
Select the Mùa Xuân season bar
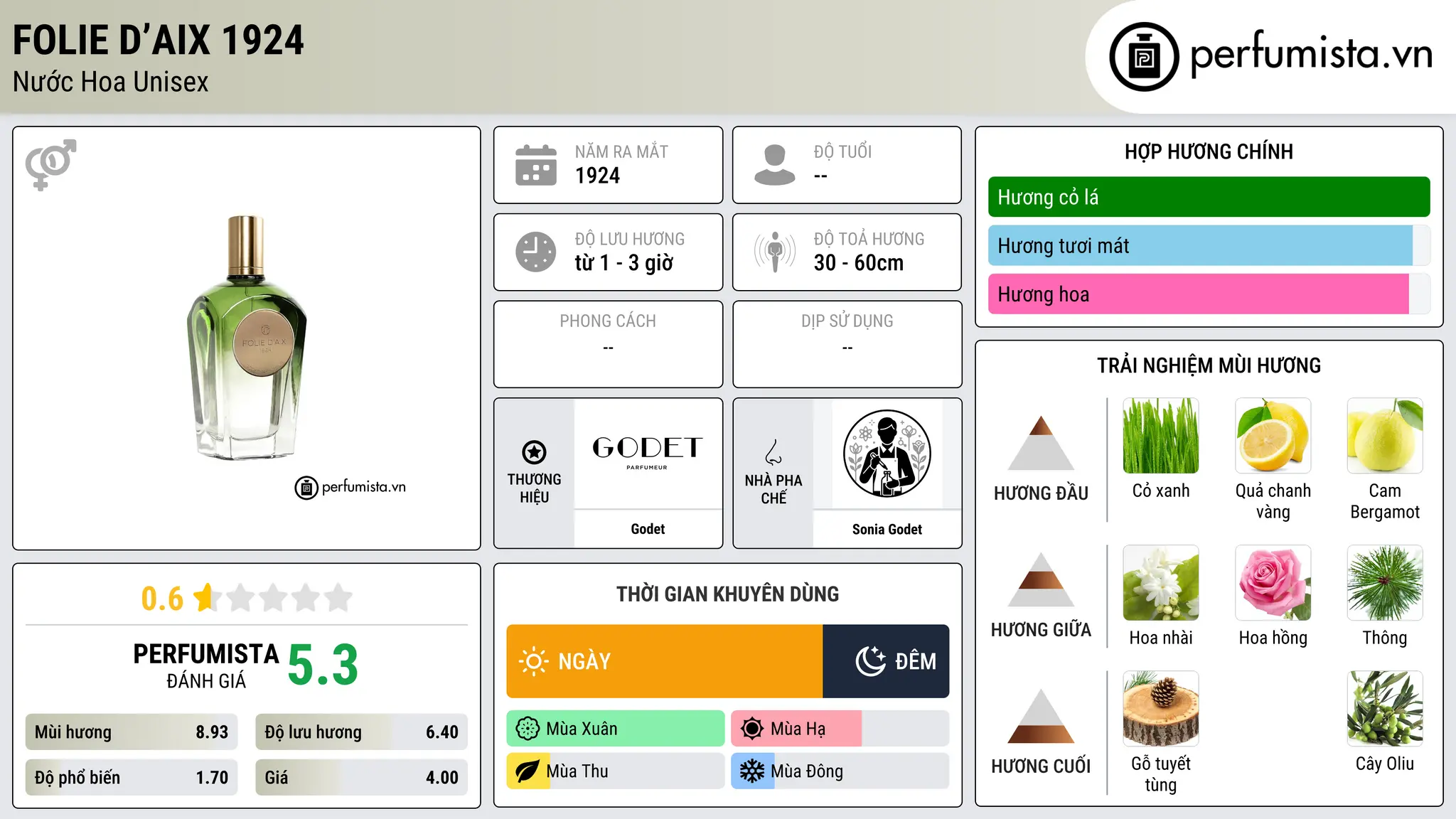tap(616, 729)
